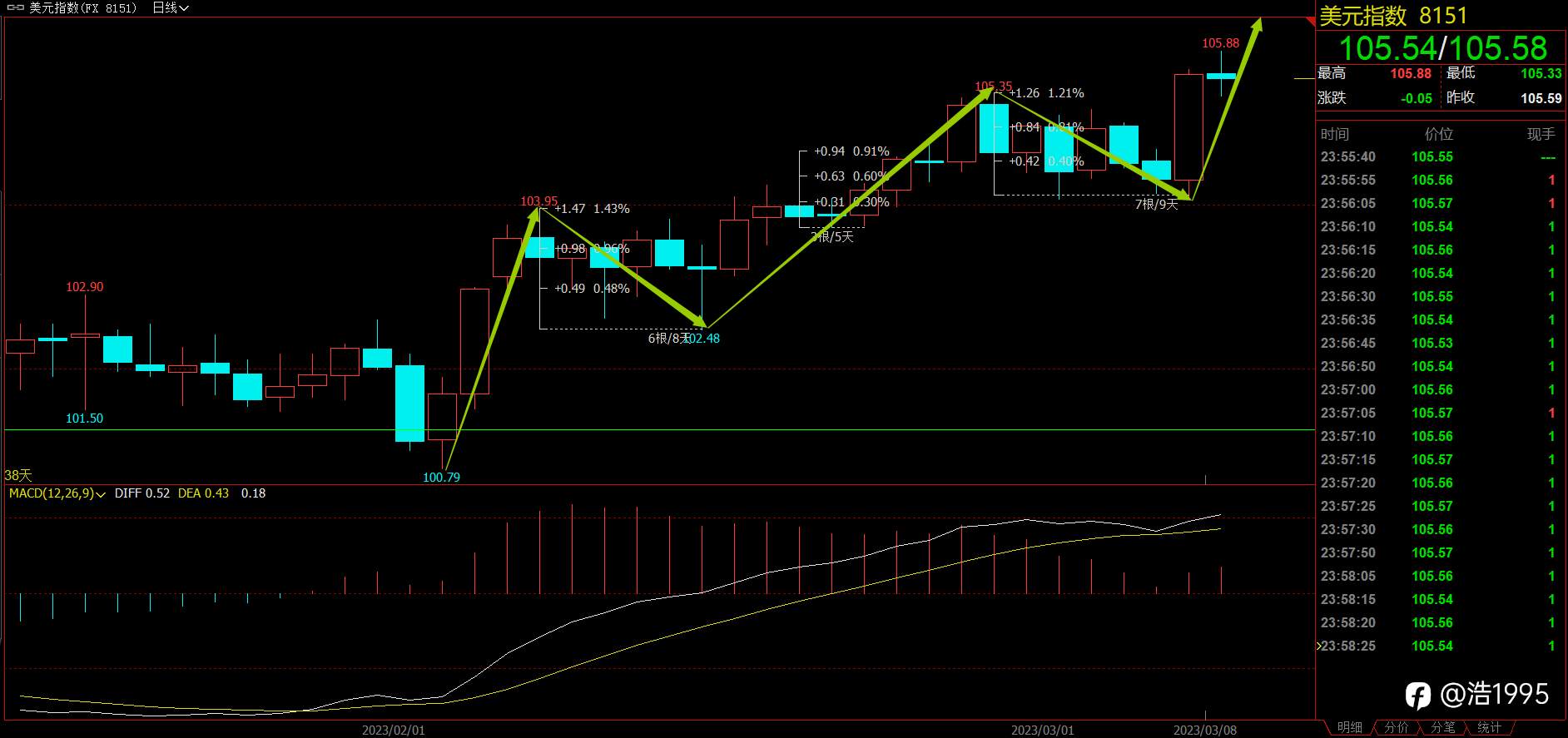Screen dimensions: 1568x738
Task: Click the 2023/03/08 date axis label
Action: 1204,730
